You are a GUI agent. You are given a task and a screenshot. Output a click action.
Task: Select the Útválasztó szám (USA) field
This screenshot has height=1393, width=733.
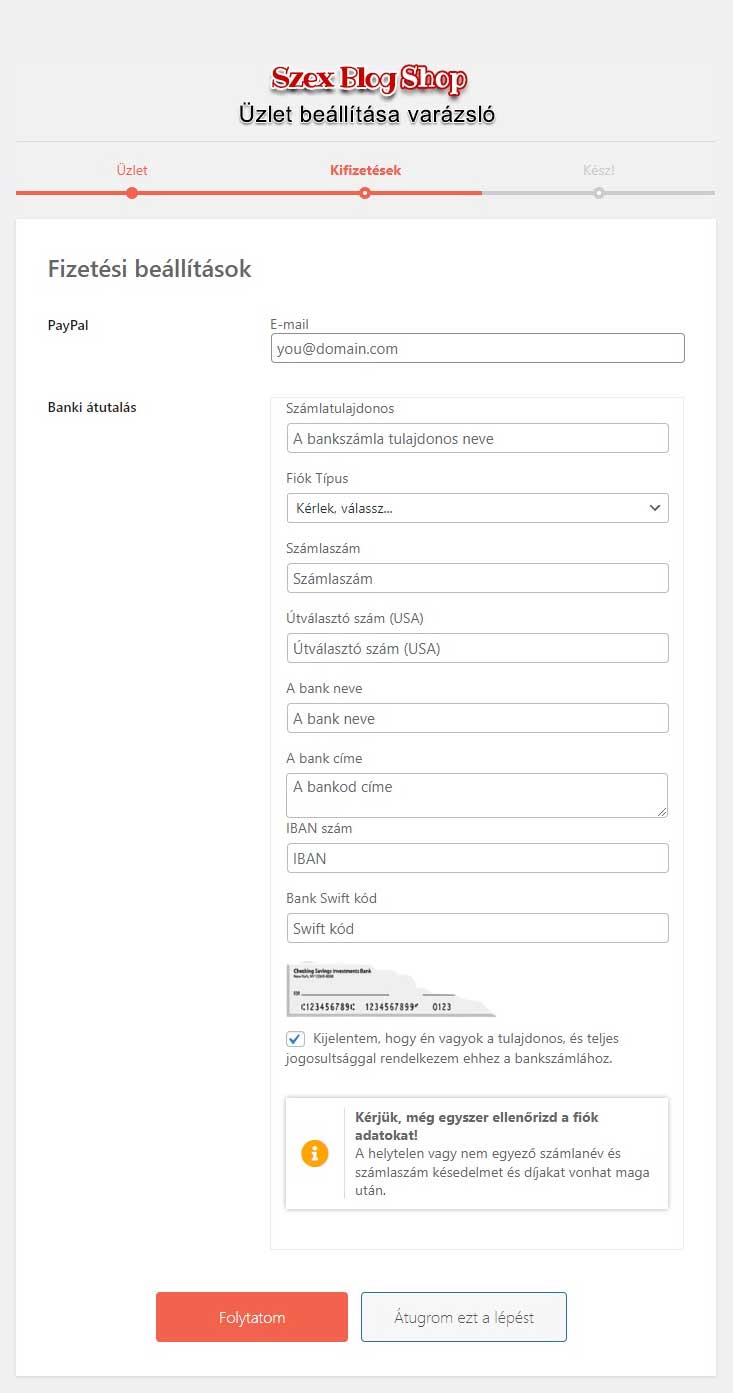click(477, 648)
